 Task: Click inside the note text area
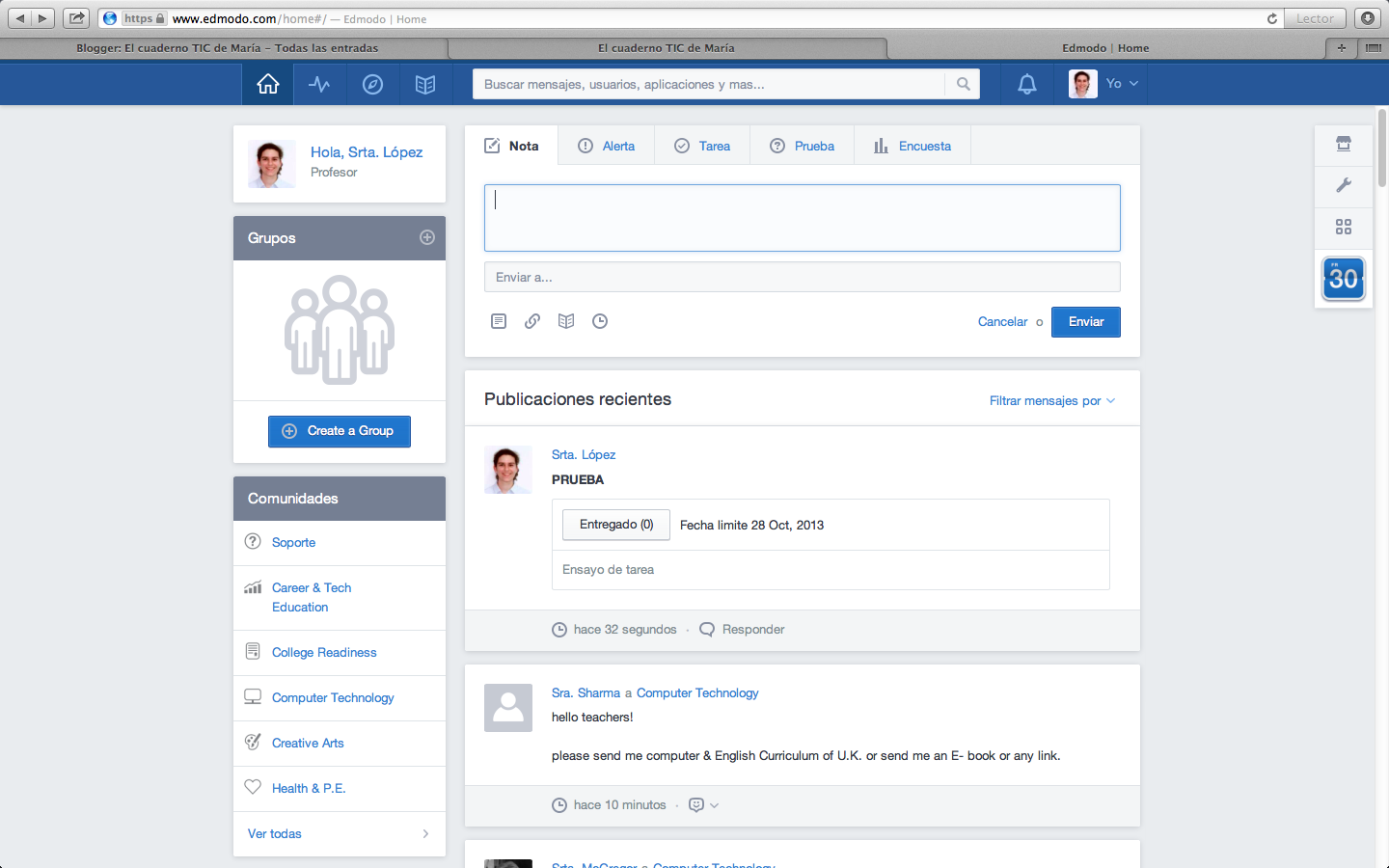point(803,218)
